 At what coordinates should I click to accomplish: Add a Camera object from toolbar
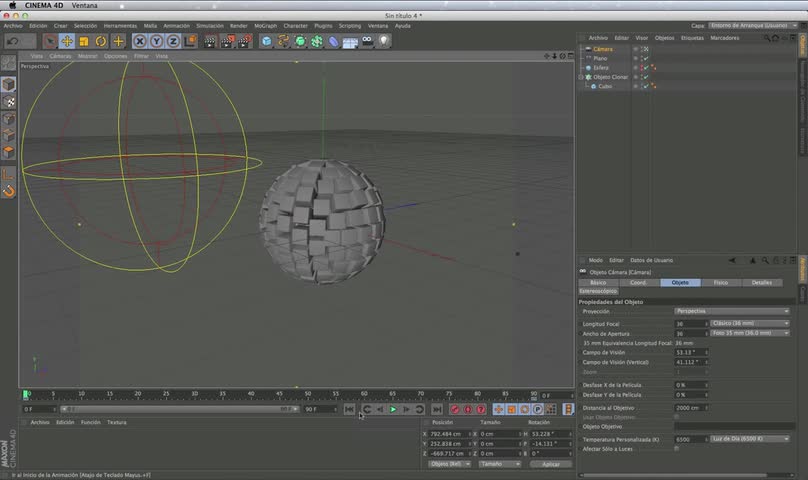367,41
